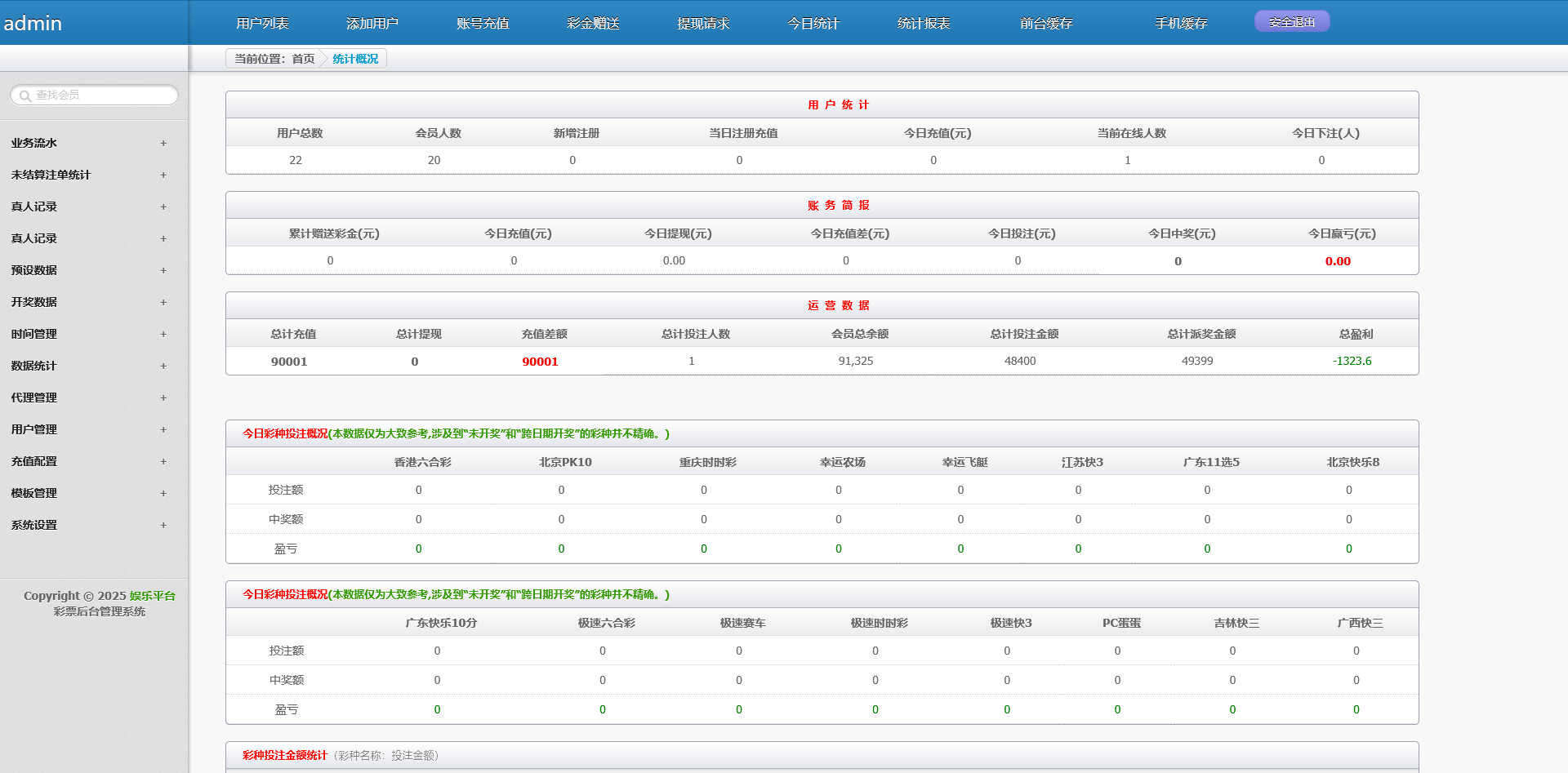The width and height of the screenshot is (1568, 773).
Task: Click the red 充值差额 value 90001
Action: click(540, 361)
